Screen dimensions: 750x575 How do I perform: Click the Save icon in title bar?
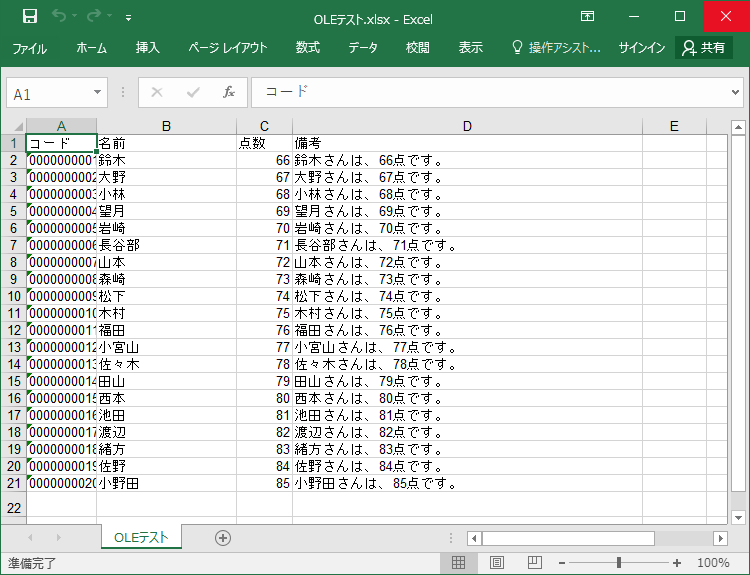coord(30,17)
